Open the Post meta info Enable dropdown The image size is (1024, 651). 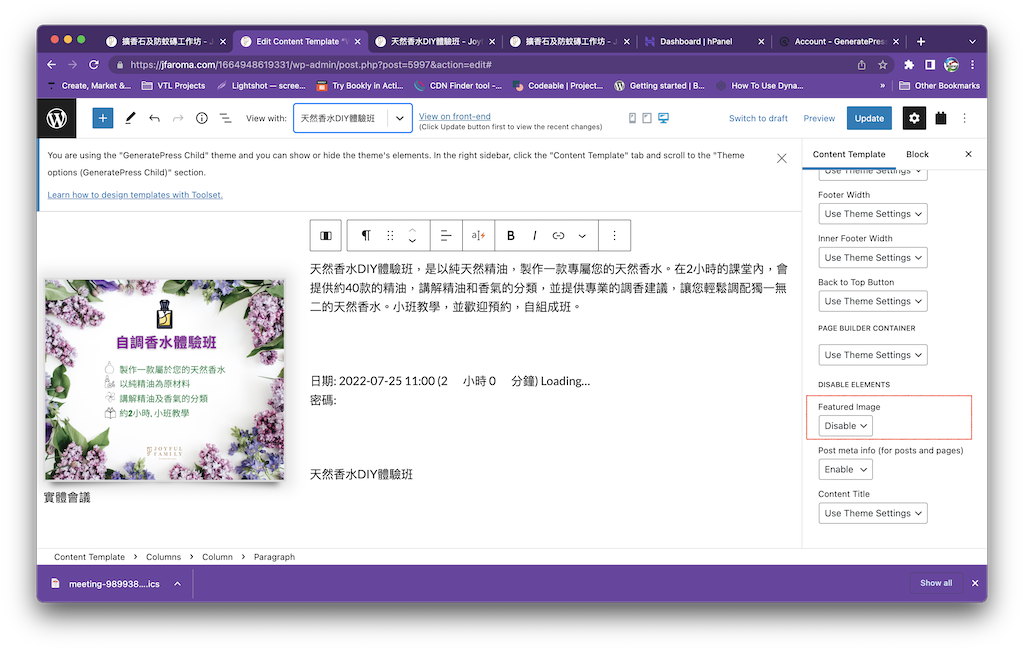[x=845, y=469]
